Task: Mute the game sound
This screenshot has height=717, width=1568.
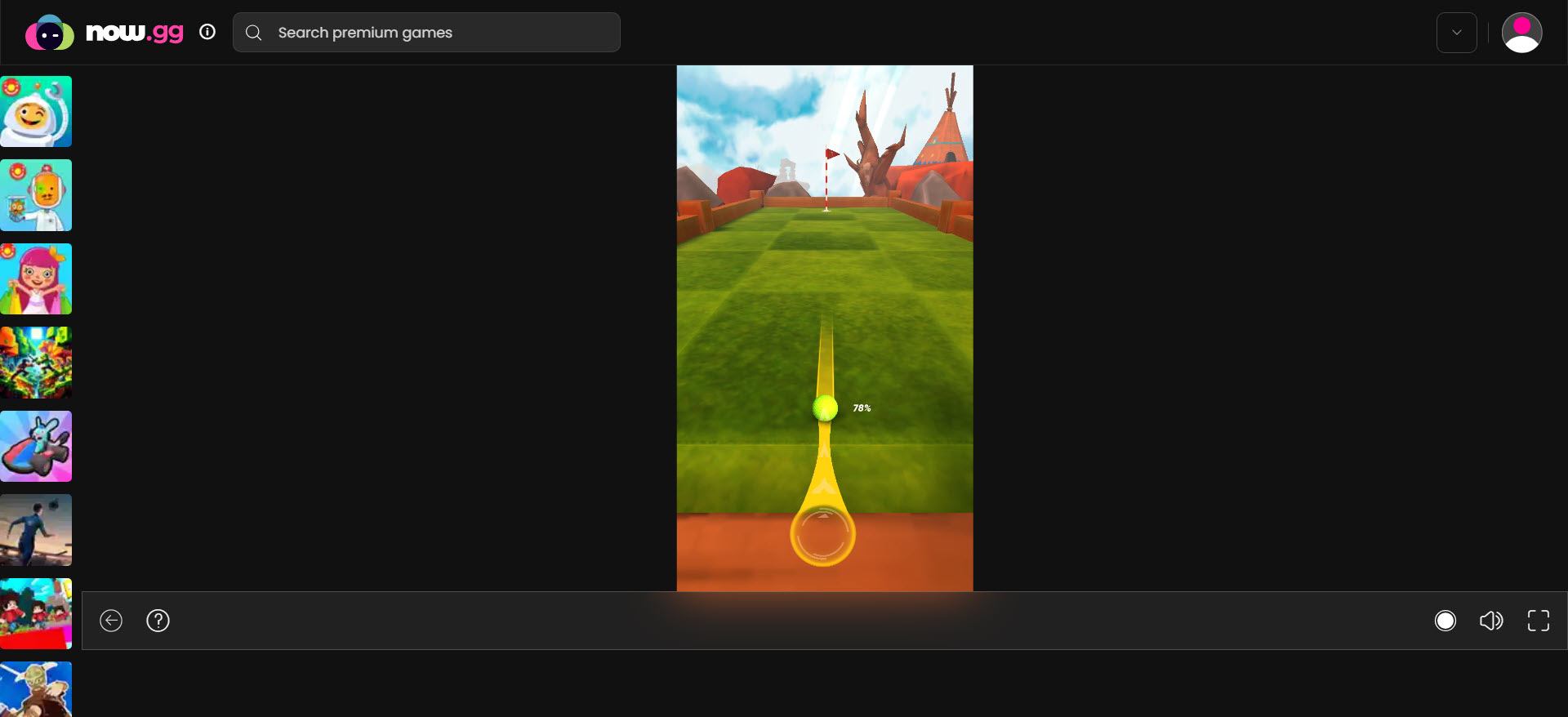Action: tap(1491, 621)
